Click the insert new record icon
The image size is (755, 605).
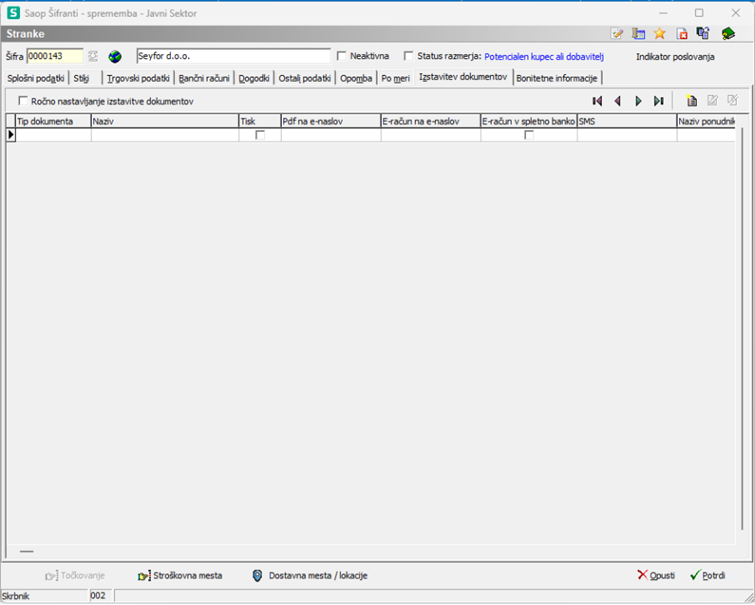[x=691, y=101]
